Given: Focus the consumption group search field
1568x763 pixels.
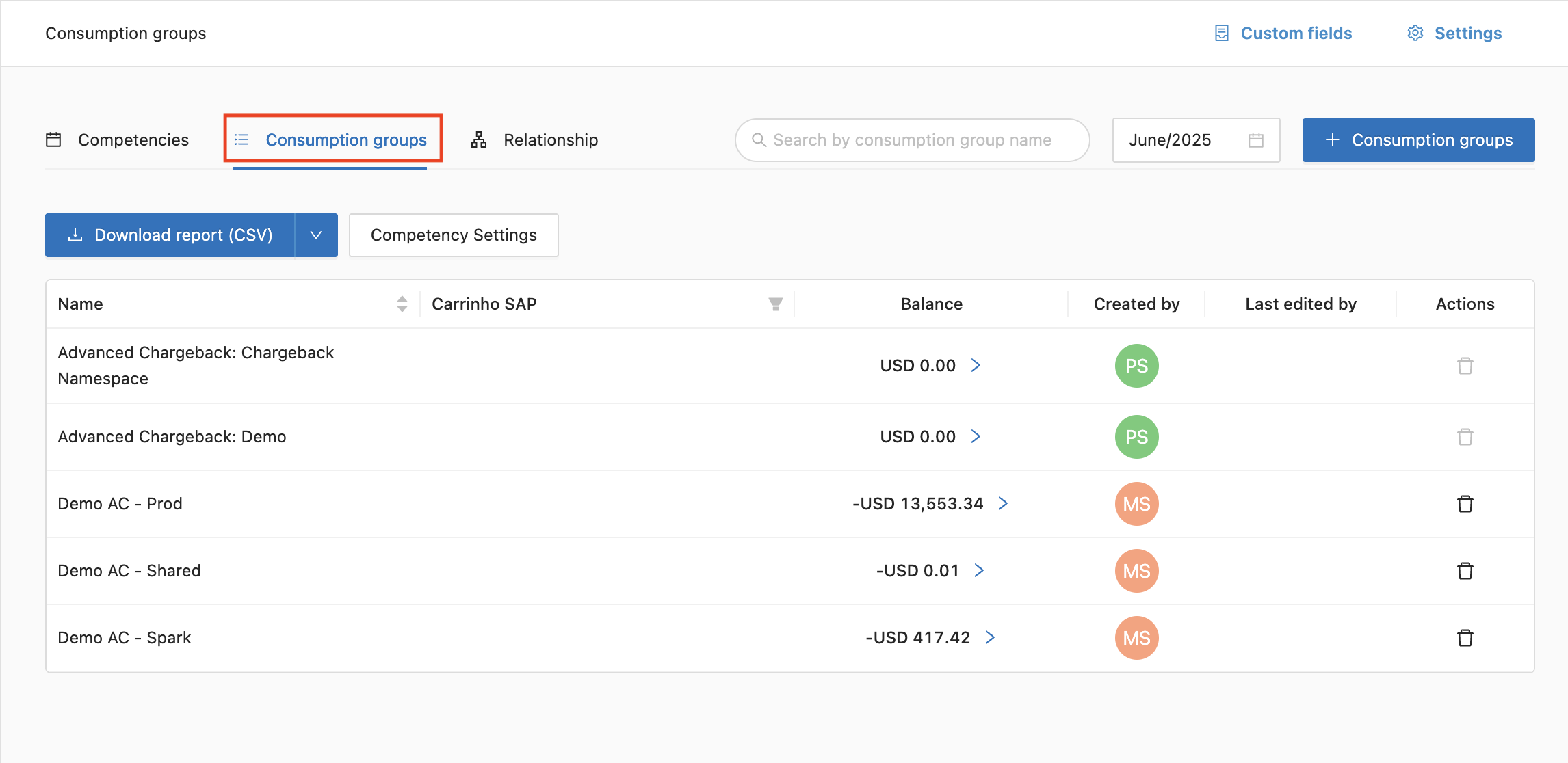Looking at the screenshot, I should (912, 140).
